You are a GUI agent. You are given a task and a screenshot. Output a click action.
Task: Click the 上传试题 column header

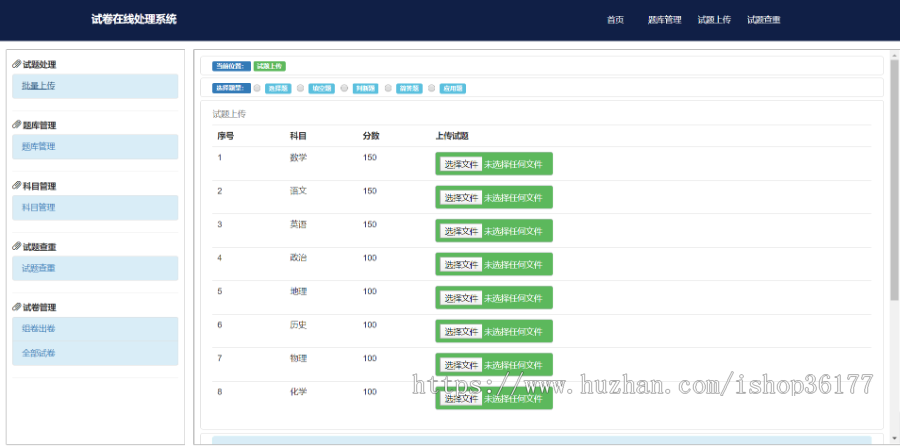click(x=452, y=136)
